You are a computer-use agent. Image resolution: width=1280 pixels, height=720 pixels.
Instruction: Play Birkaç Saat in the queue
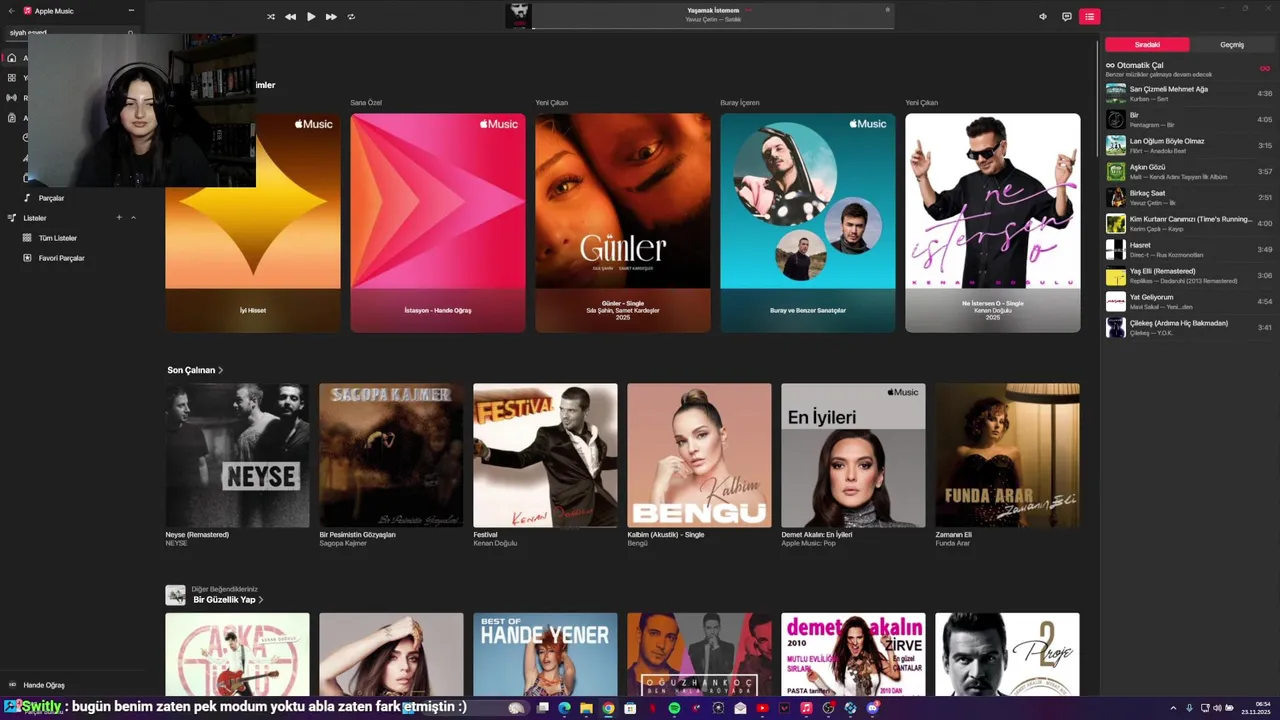pyautogui.click(x=1189, y=197)
